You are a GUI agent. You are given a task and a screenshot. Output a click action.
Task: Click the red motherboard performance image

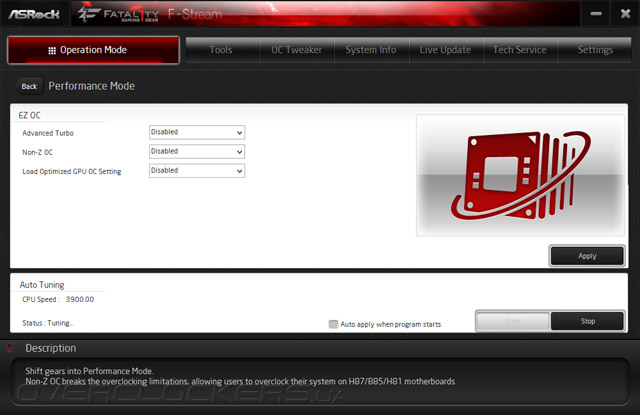pos(520,175)
